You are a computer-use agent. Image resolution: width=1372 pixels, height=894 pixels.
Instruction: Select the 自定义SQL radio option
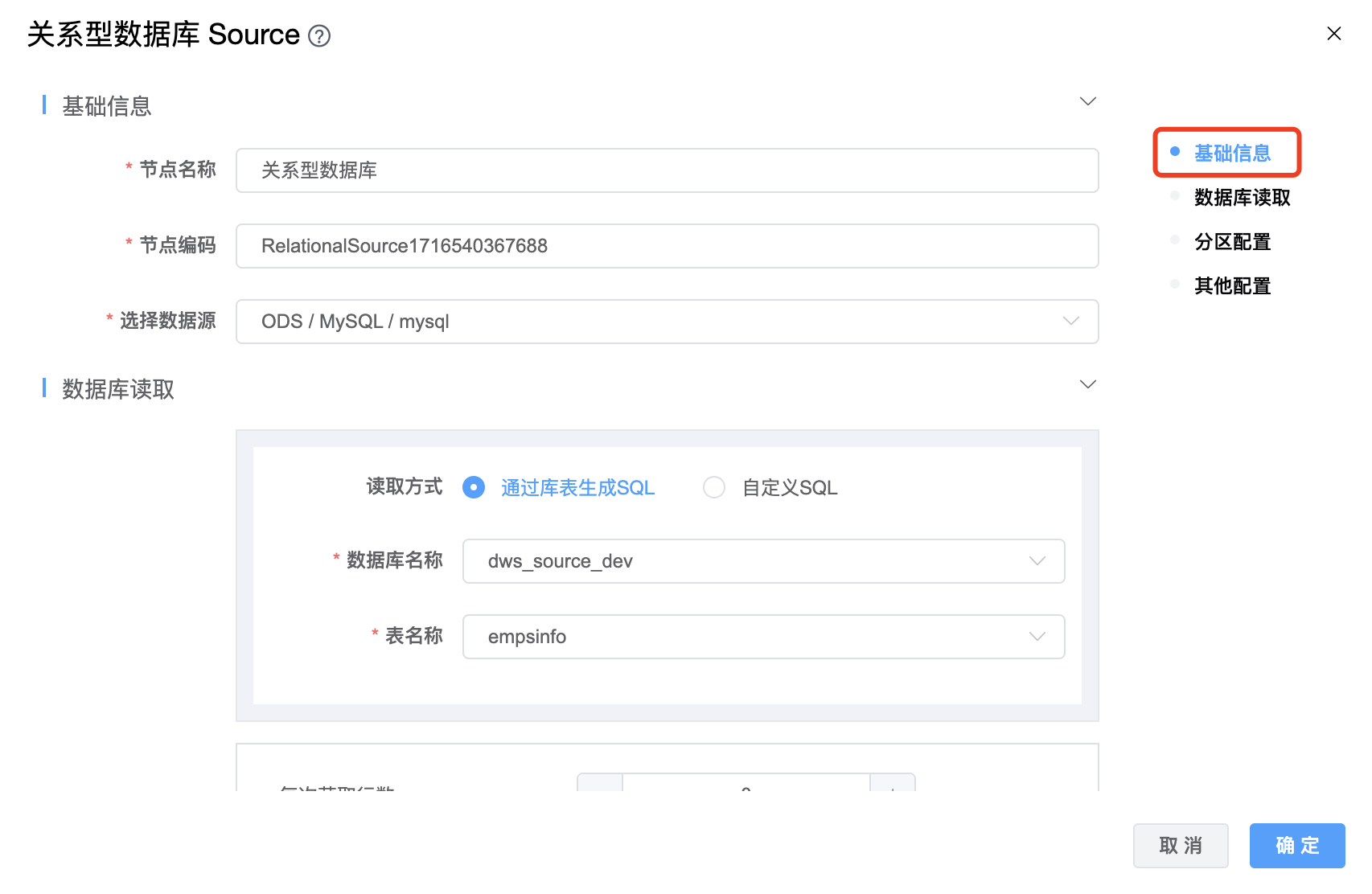tap(714, 487)
